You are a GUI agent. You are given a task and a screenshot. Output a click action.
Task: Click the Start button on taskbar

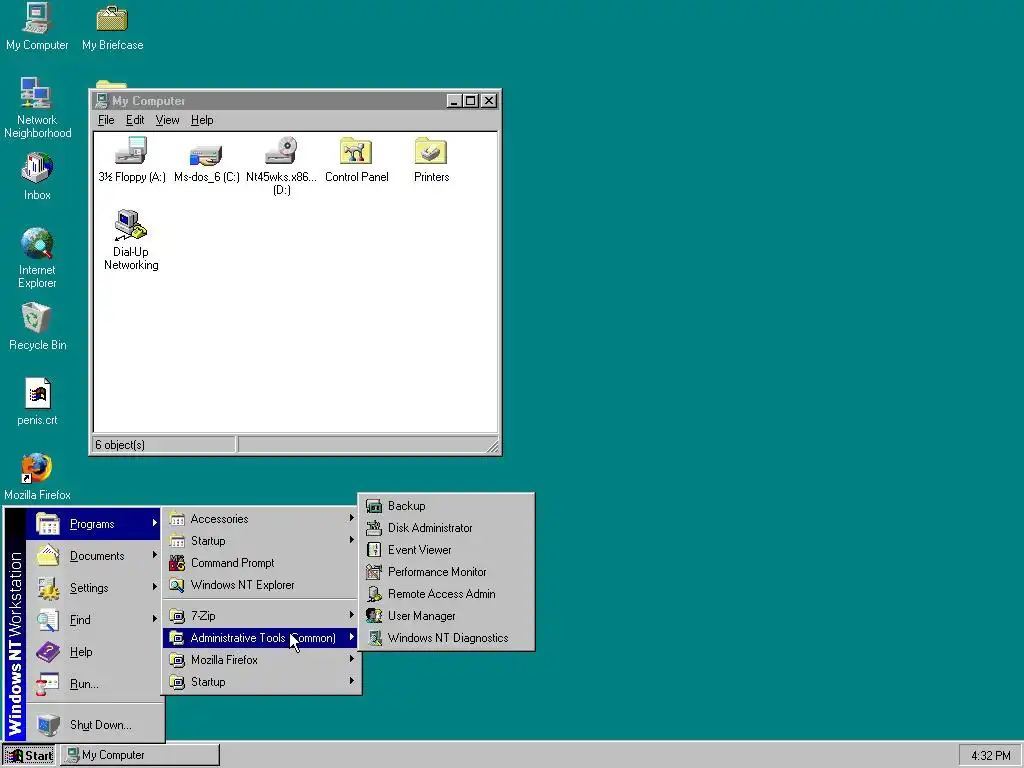point(29,755)
